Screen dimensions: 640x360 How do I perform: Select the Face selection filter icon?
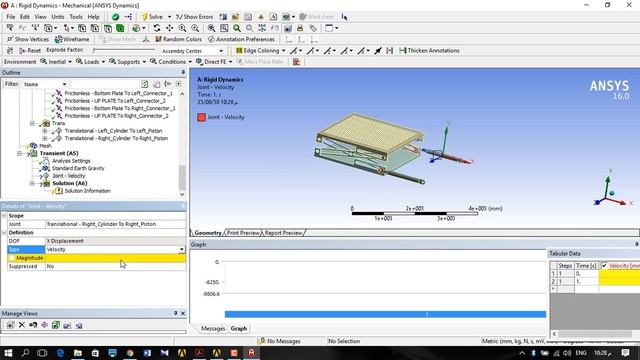(108, 28)
